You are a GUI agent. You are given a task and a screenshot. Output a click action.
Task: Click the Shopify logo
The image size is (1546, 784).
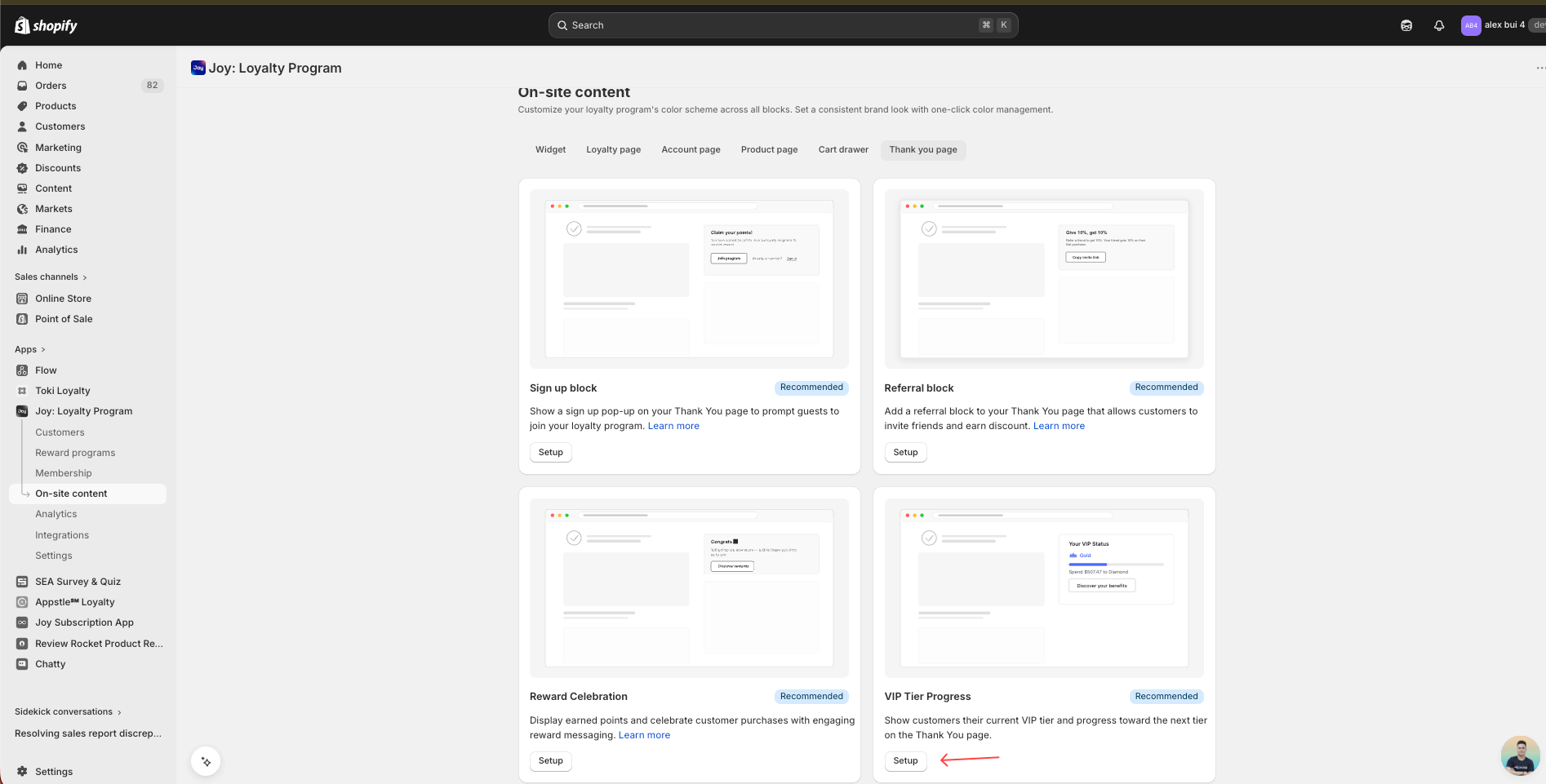point(46,25)
